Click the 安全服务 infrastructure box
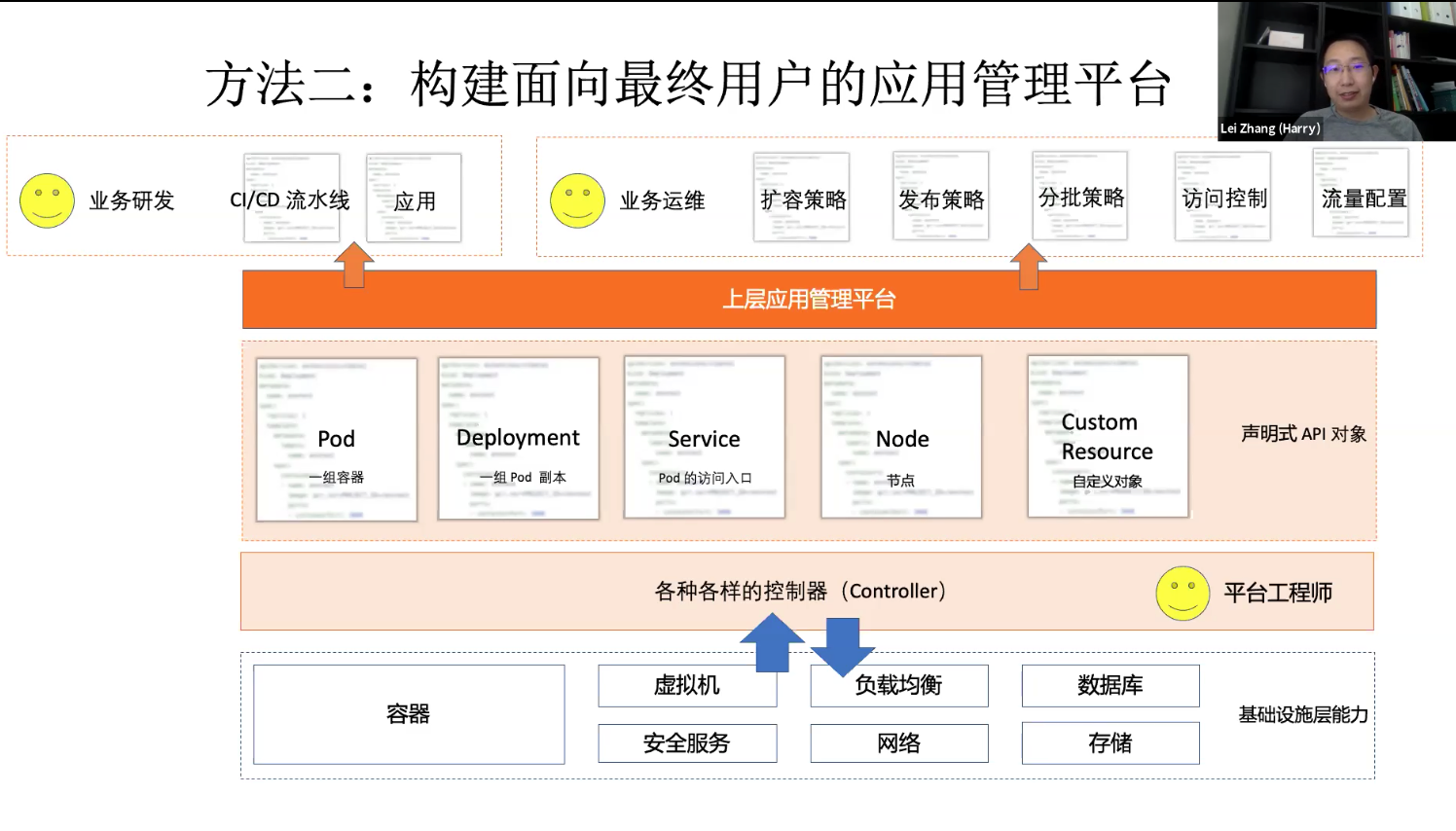1456x831 pixels. [687, 743]
